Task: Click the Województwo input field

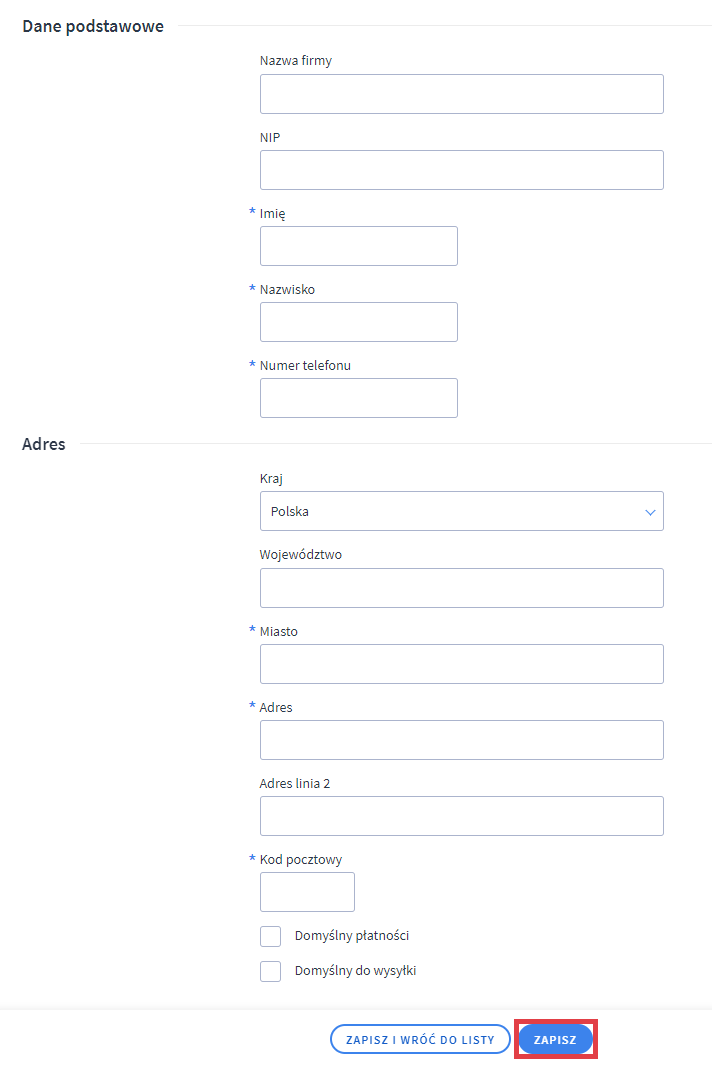Action: [x=461, y=588]
